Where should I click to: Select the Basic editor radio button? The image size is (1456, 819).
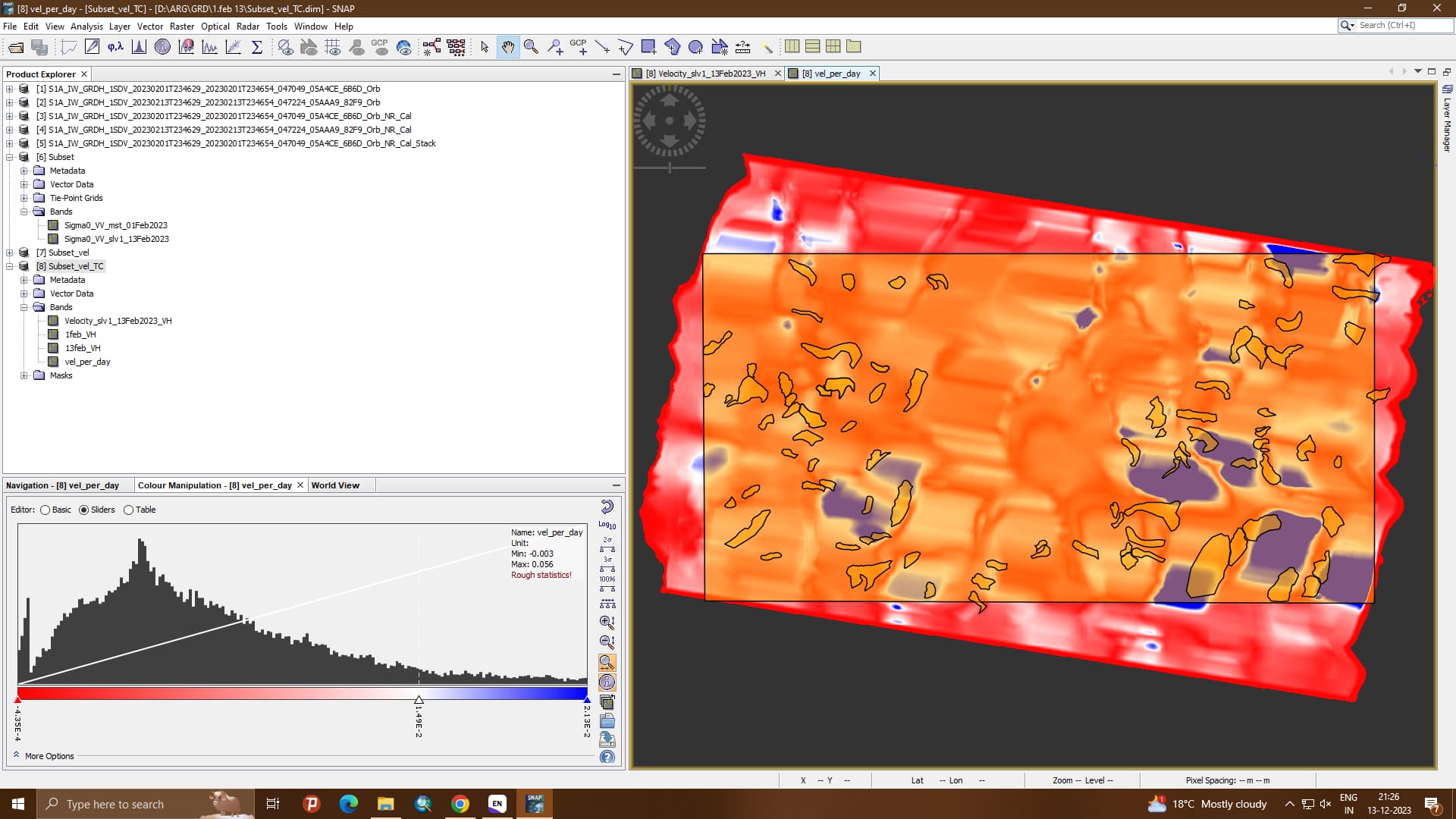(x=45, y=510)
